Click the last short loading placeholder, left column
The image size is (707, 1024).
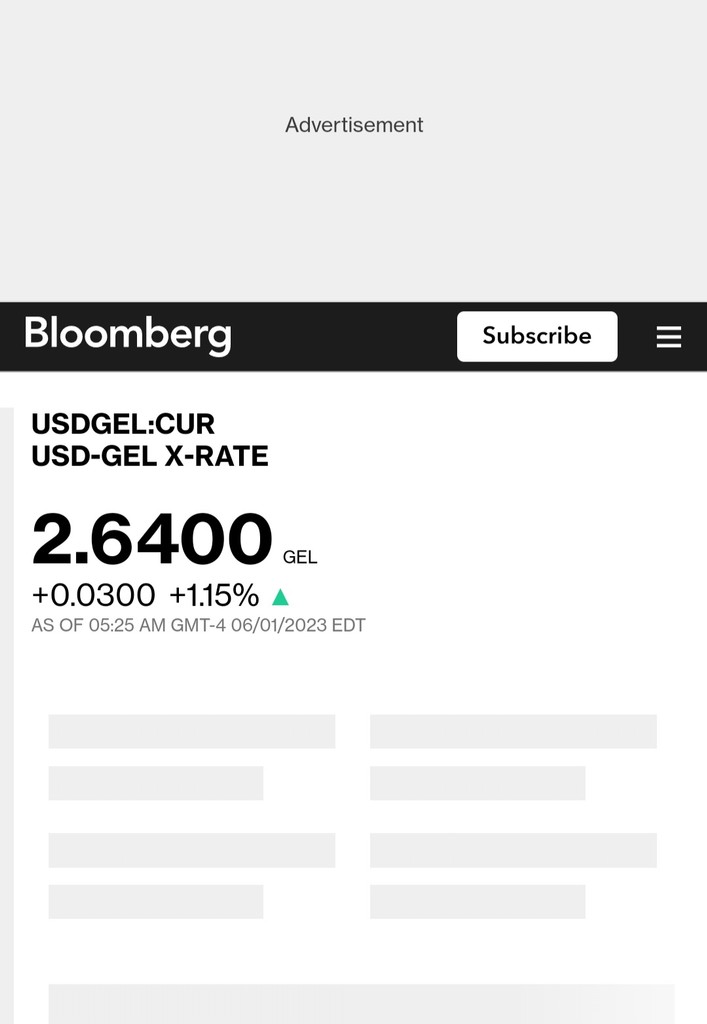tap(156, 901)
